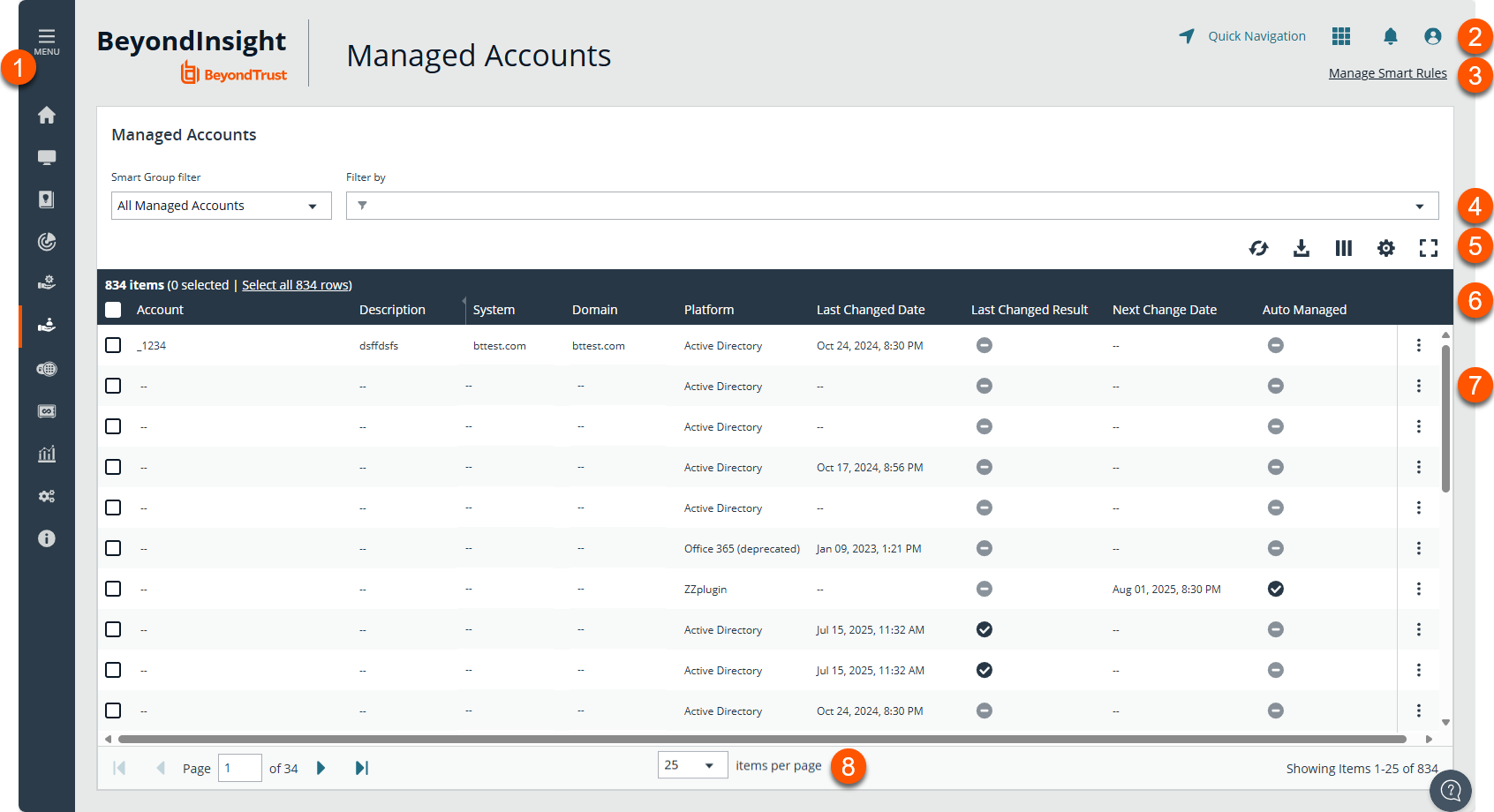Open the About info sidebar icon
Viewport: 1494px width, 812px height.
[x=47, y=538]
